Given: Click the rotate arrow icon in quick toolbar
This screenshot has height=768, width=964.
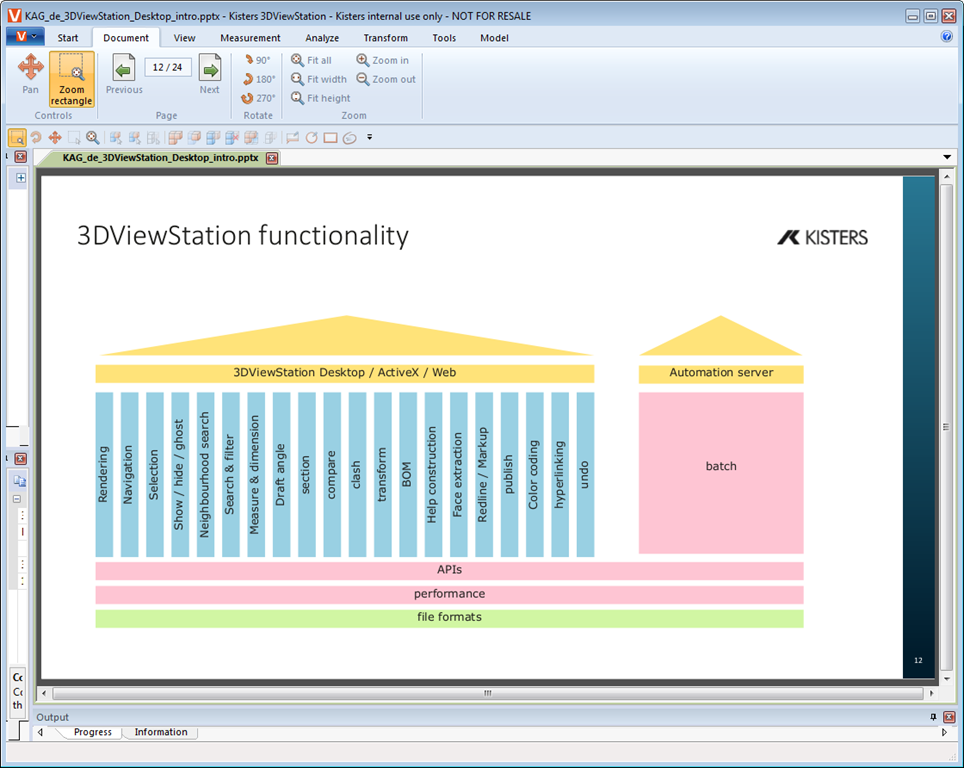Looking at the screenshot, I should [36, 137].
